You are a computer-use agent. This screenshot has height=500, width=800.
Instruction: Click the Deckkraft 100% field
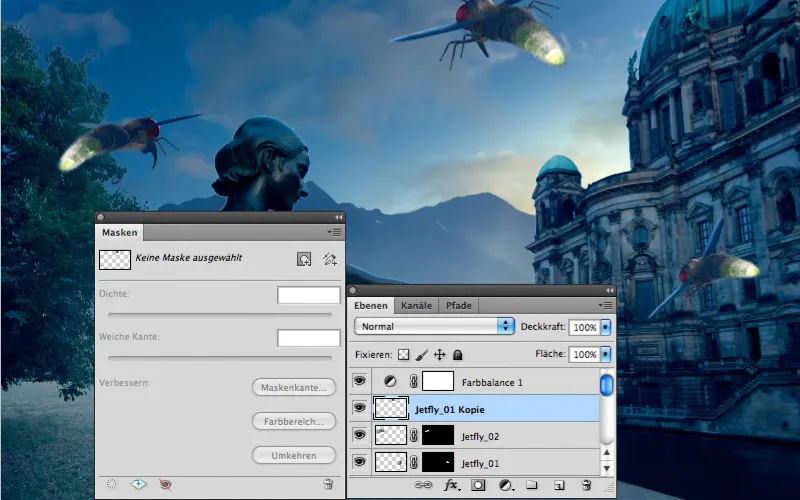[x=585, y=327]
